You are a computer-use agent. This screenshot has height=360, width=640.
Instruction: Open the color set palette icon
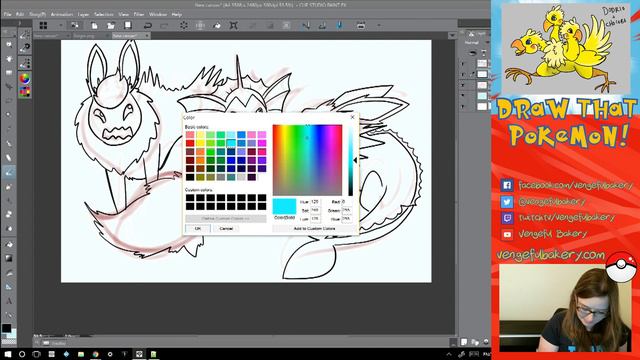click(x=24, y=92)
